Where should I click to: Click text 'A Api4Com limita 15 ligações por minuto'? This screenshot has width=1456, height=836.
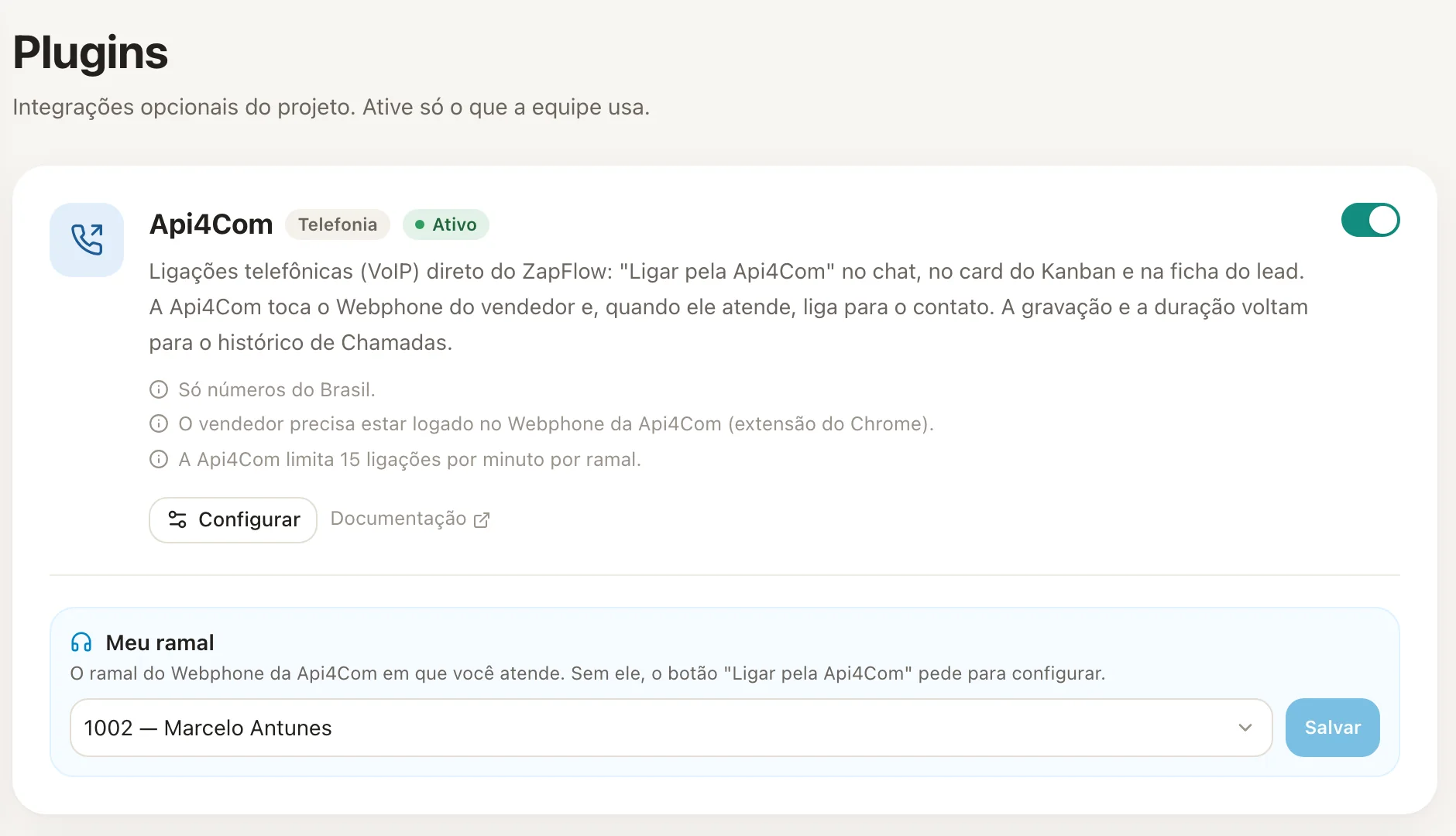[362, 459]
